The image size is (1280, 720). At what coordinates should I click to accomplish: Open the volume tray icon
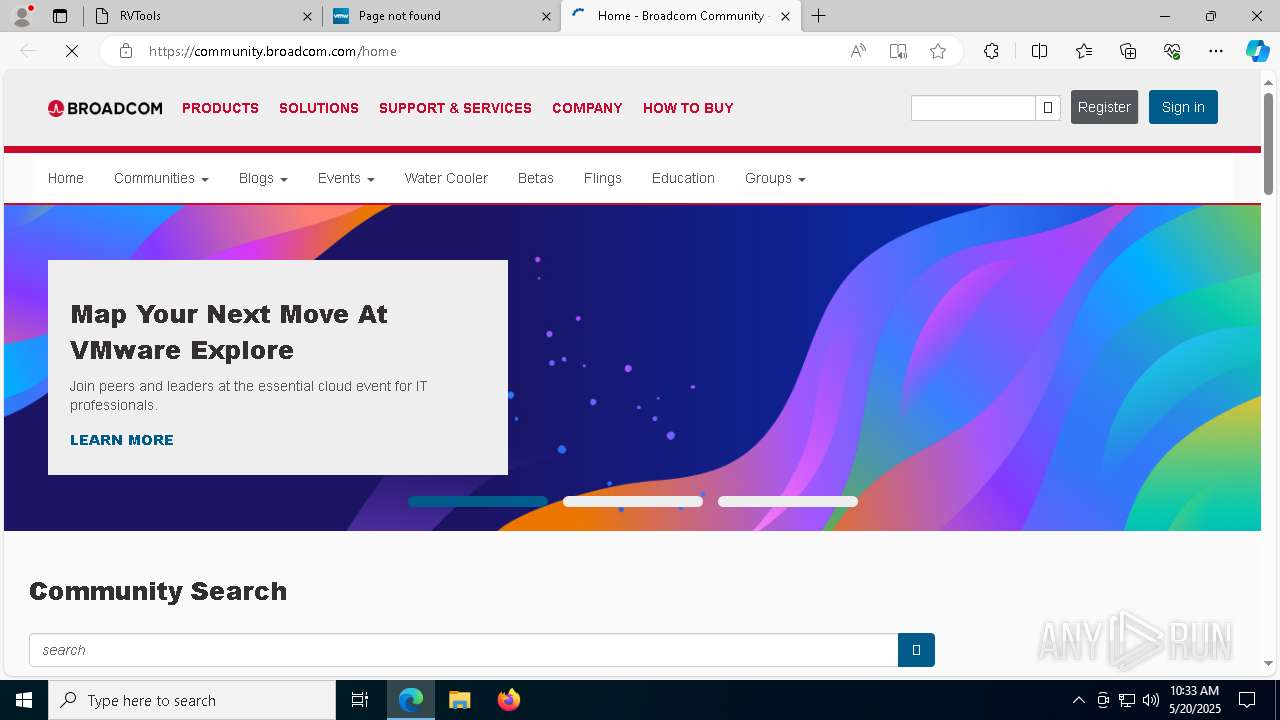[1151, 700]
